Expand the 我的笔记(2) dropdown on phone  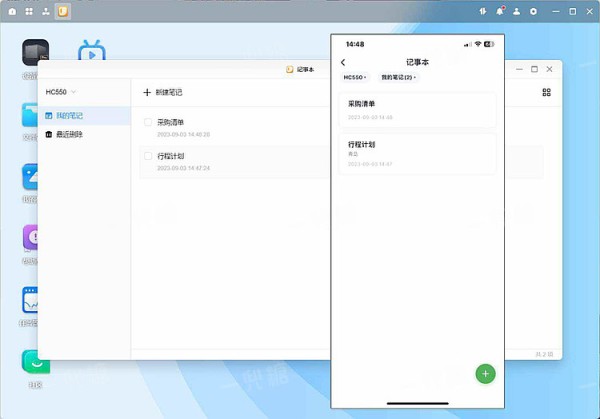[x=398, y=77]
